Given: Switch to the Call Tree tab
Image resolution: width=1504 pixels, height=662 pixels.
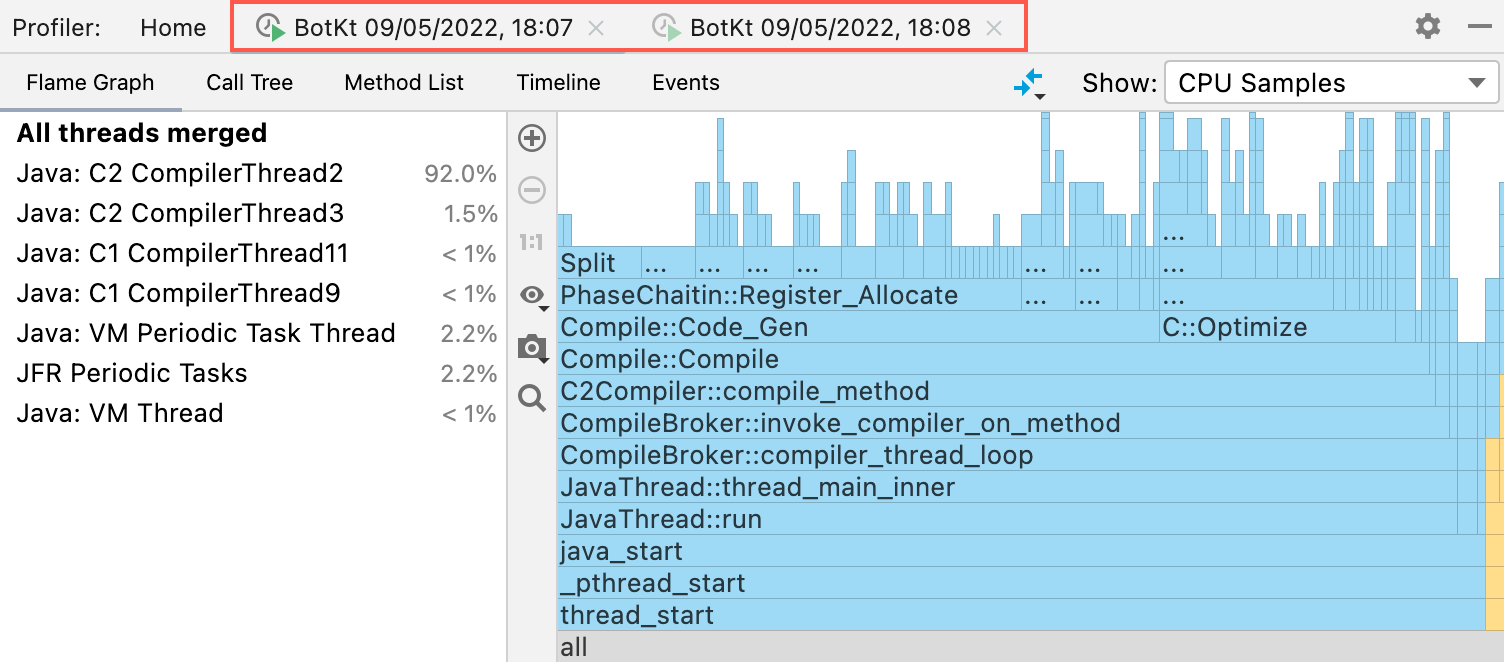Looking at the screenshot, I should (x=249, y=83).
